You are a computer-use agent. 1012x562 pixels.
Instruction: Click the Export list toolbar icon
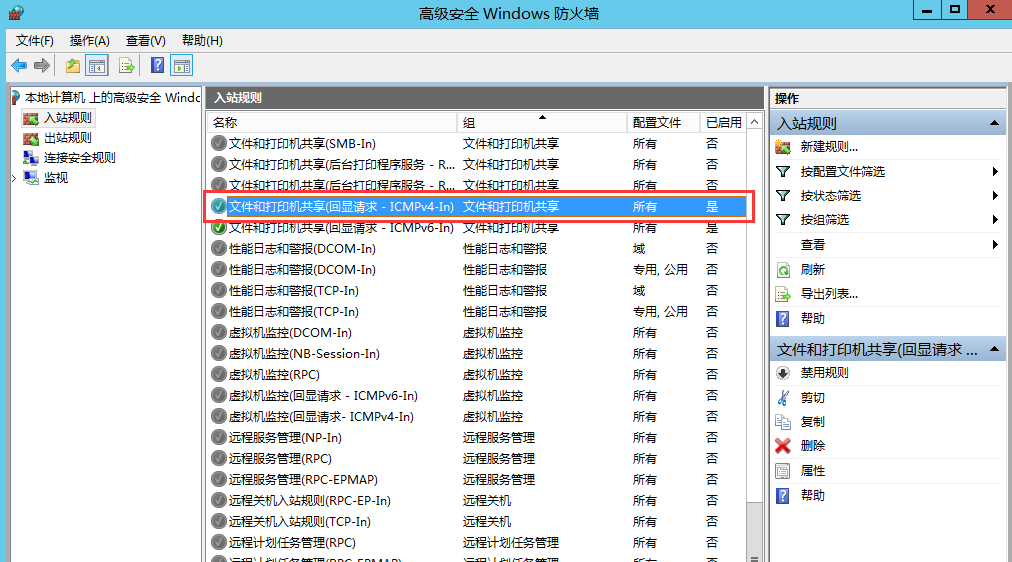coord(127,66)
